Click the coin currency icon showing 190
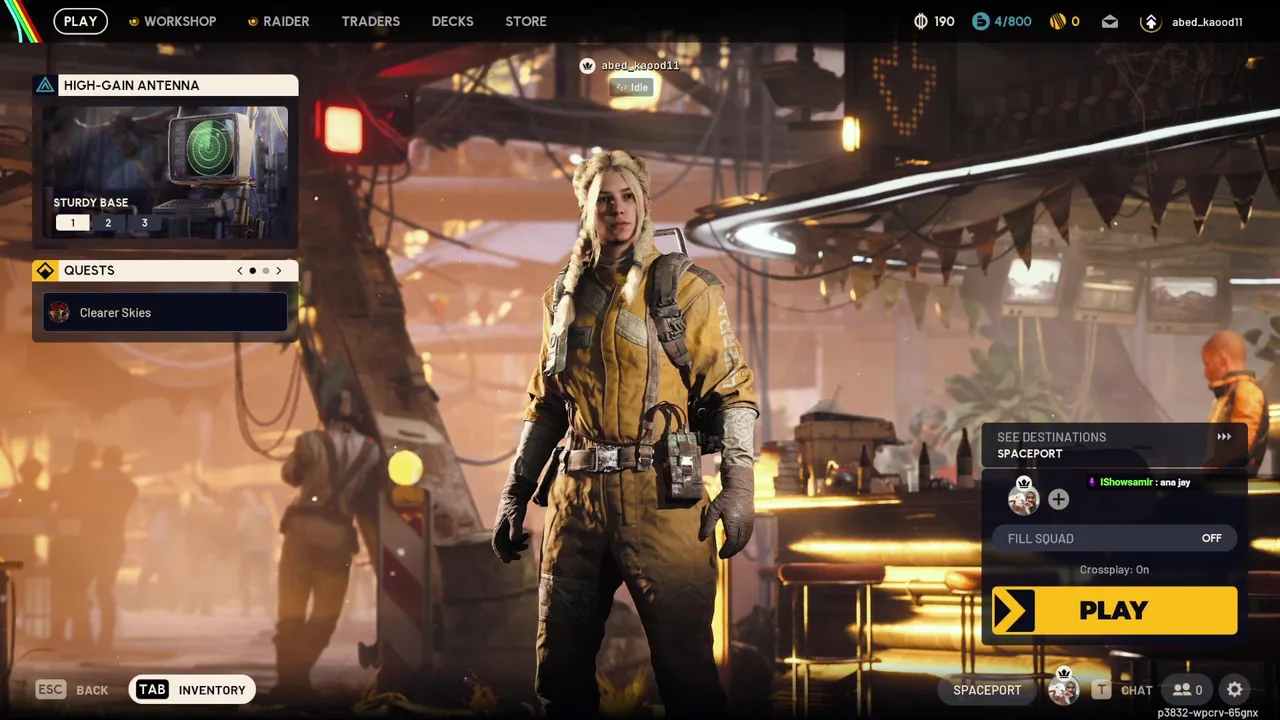This screenshot has height=720, width=1280. (x=921, y=21)
